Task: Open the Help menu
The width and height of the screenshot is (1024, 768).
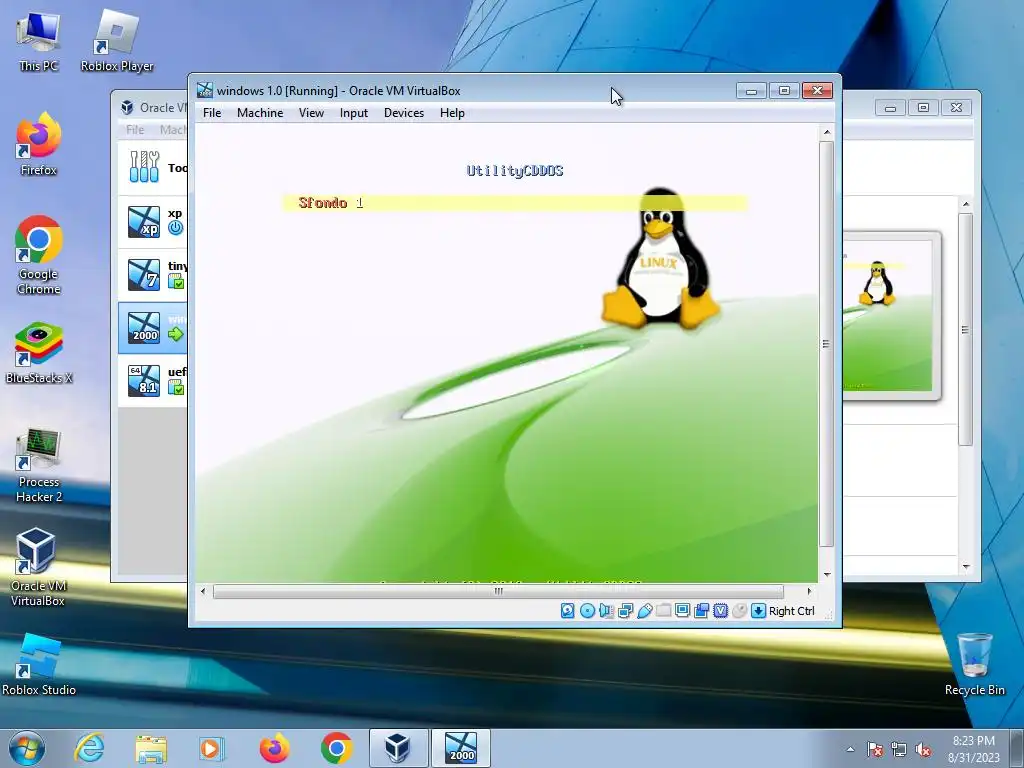Action: pyautogui.click(x=452, y=113)
